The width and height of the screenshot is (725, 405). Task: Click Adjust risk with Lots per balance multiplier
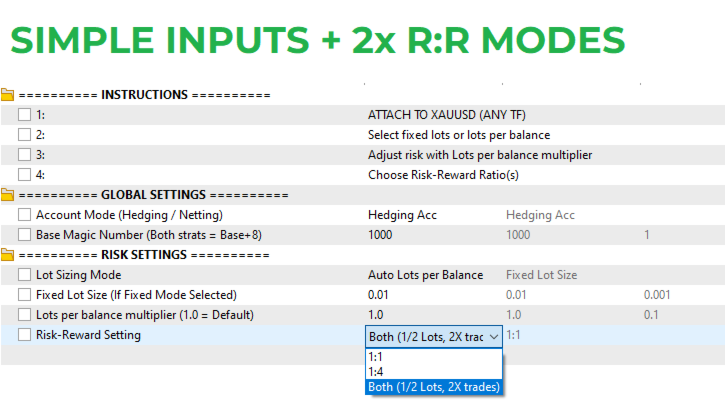(x=480, y=155)
